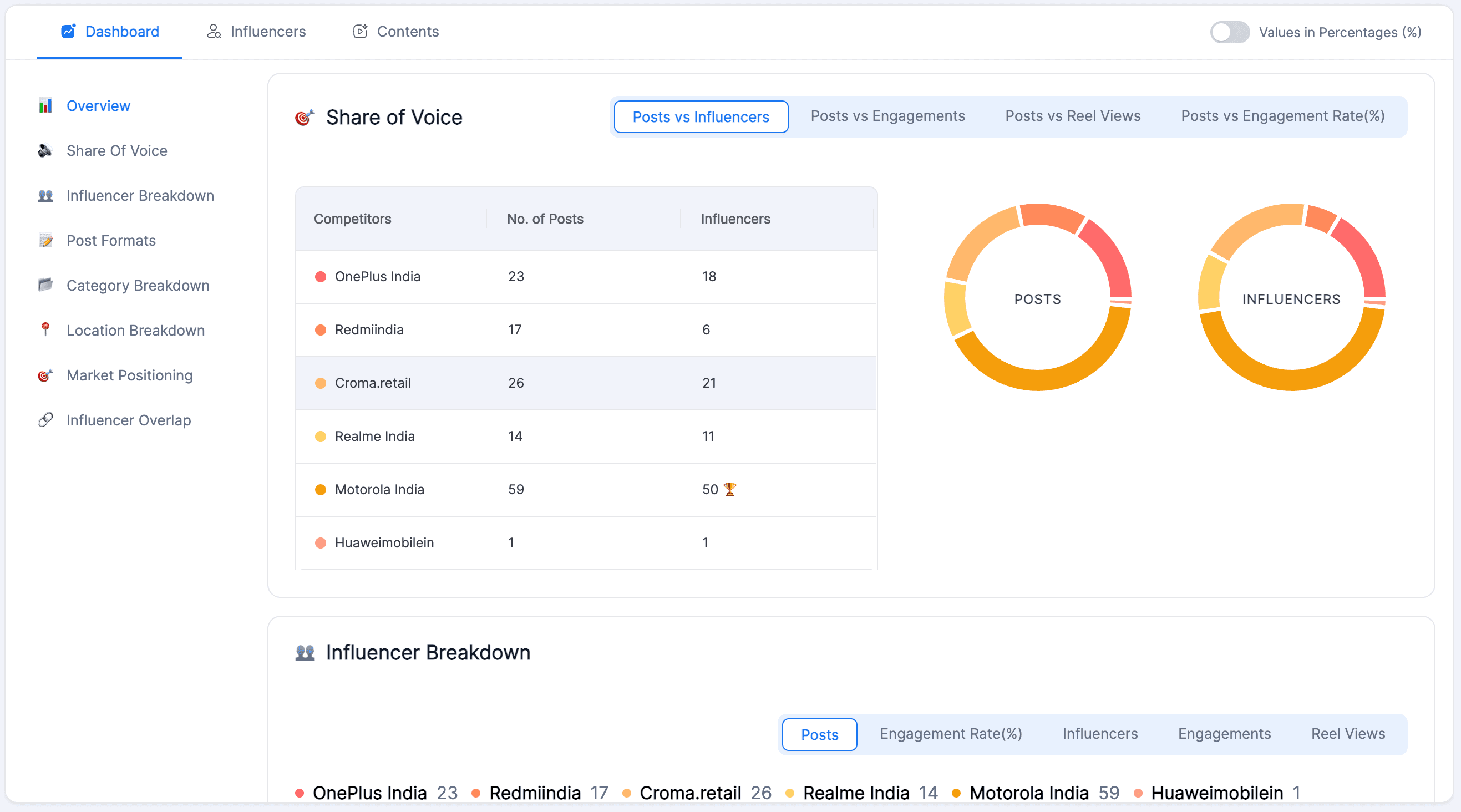Select the Motorola India table row name
The image size is (1461, 812).
(379, 489)
